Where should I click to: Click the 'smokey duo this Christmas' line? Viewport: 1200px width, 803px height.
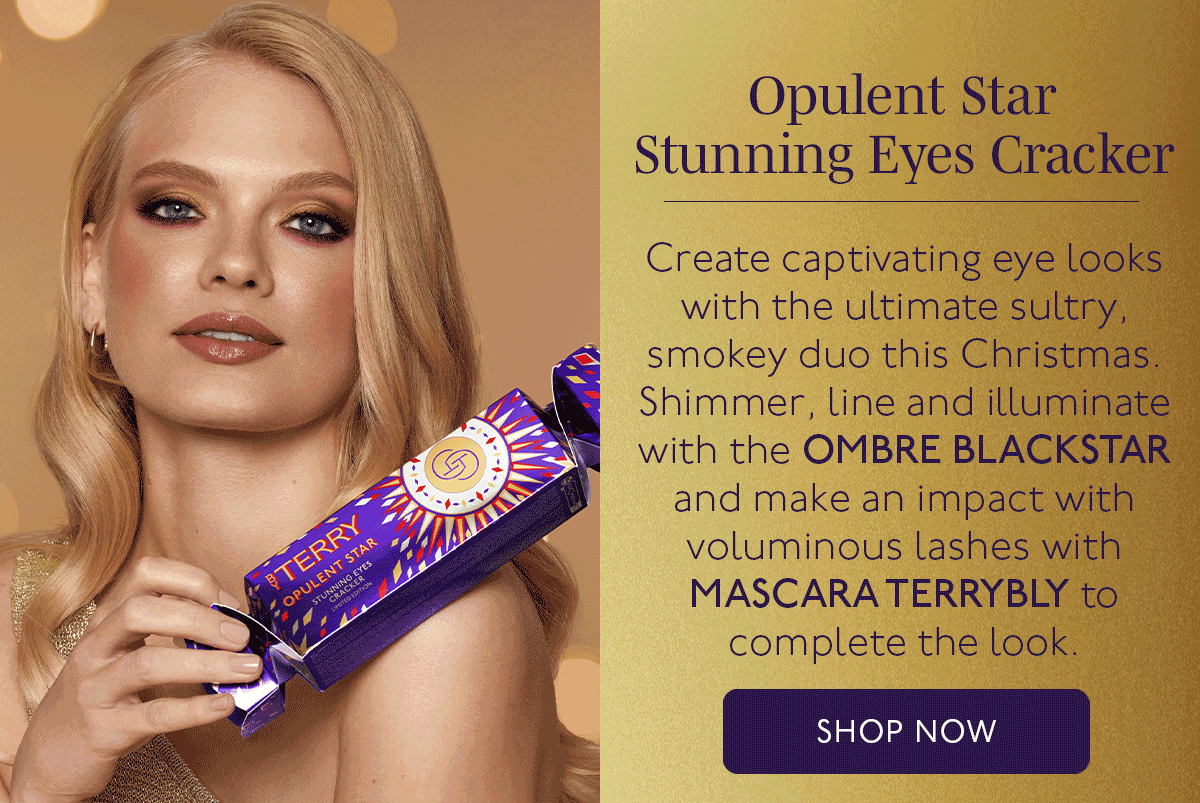[x=904, y=355]
